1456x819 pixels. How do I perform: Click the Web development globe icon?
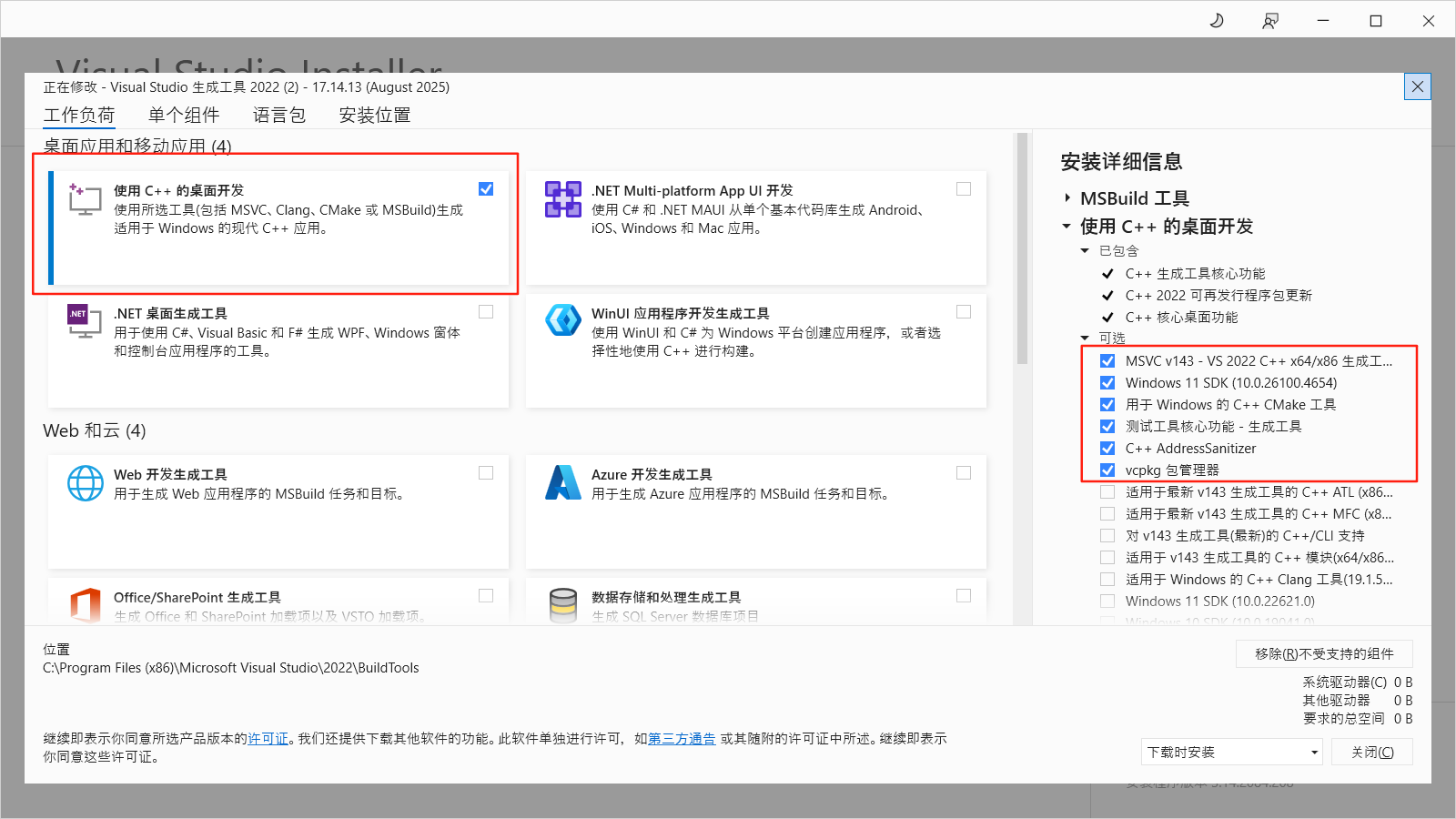[85, 483]
